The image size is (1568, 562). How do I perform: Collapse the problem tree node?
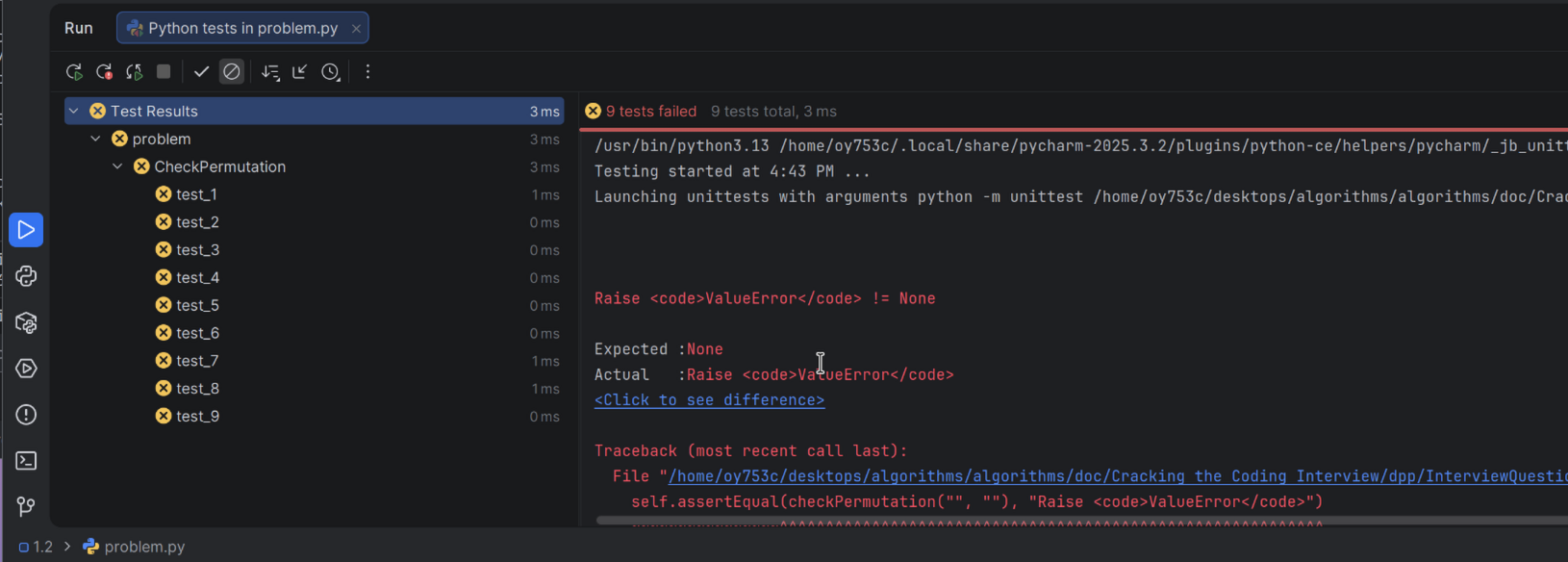click(95, 140)
